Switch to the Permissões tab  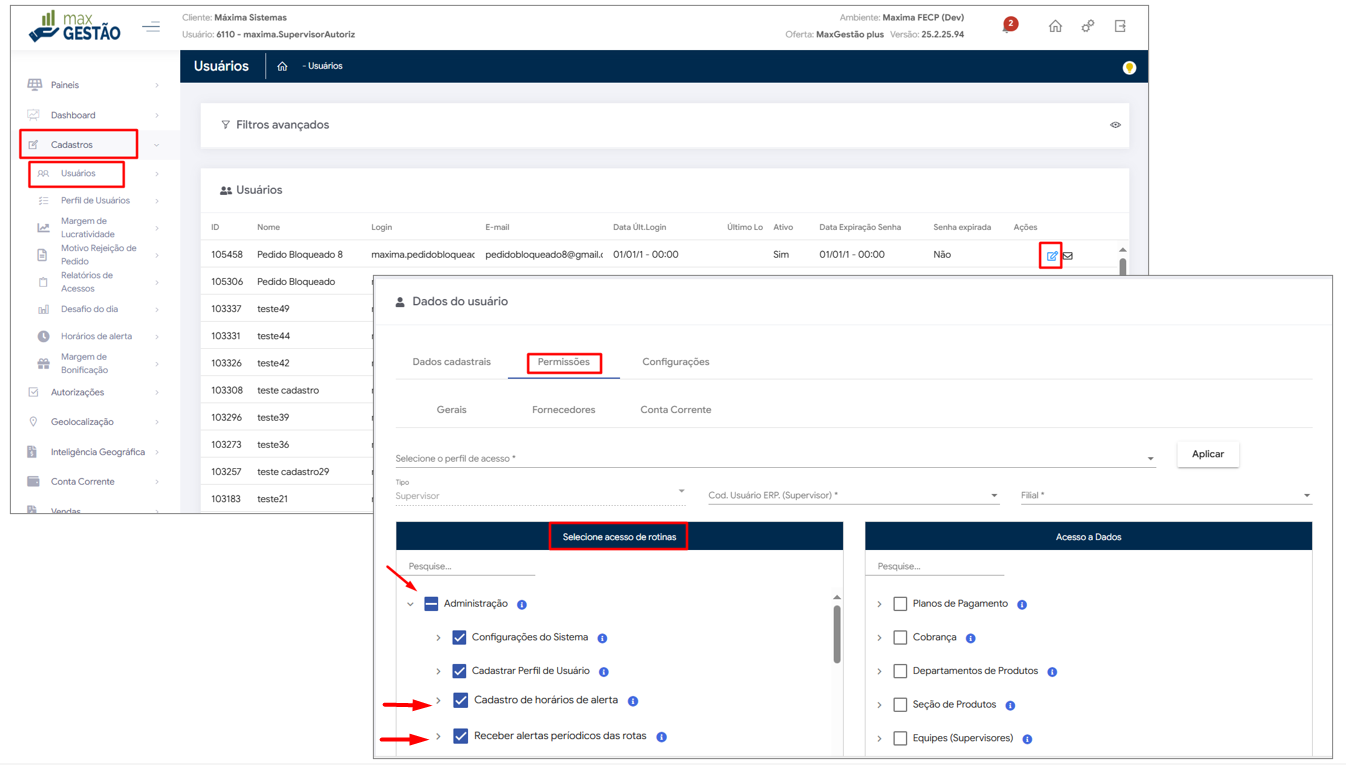(564, 362)
